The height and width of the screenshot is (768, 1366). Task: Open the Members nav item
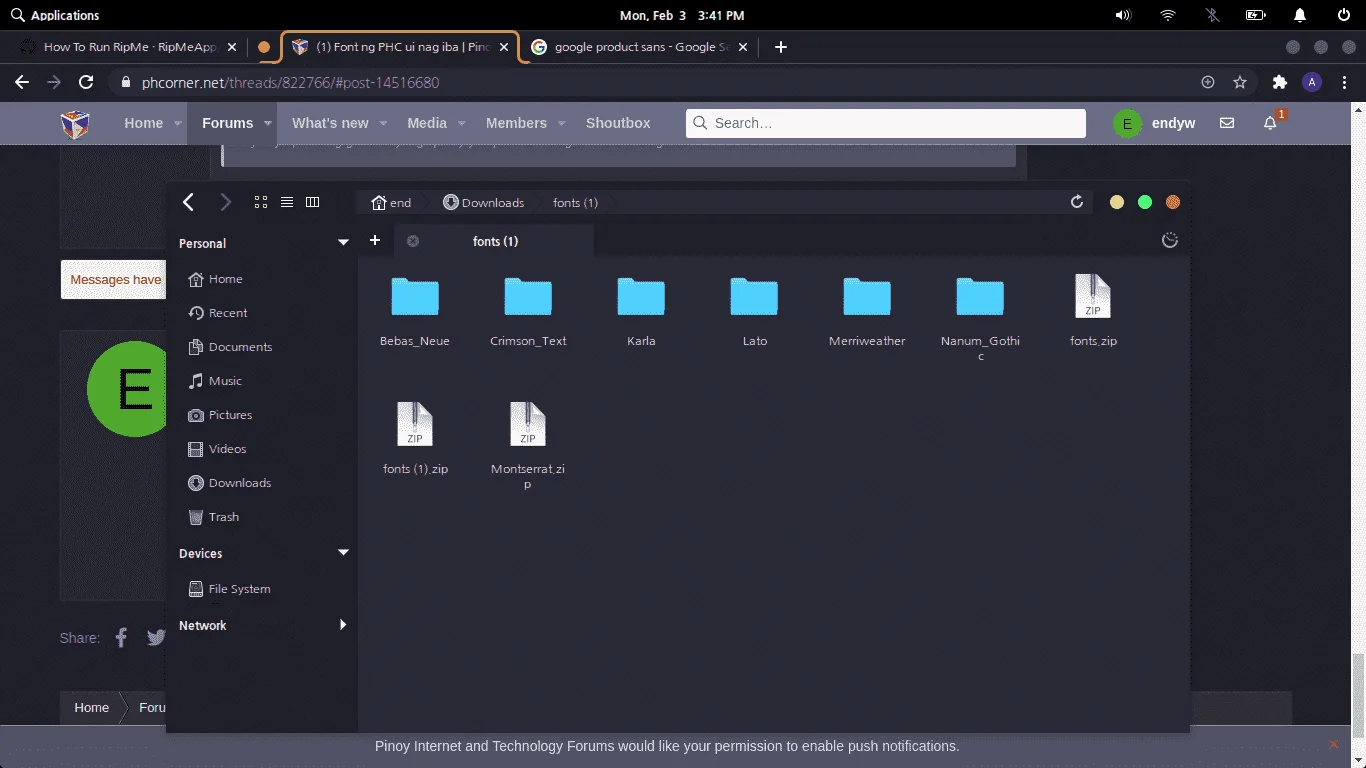pyautogui.click(x=516, y=123)
